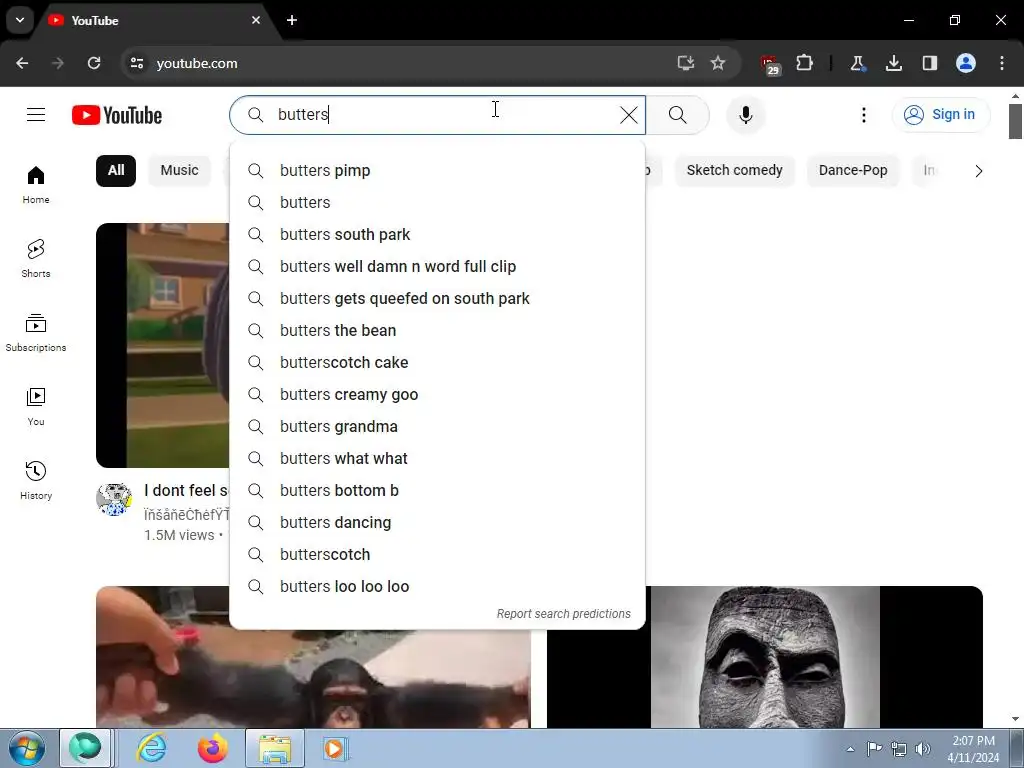Viewport: 1024px width, 768px height.
Task: Open Subscriptions in sidebar
Action: 36,332
